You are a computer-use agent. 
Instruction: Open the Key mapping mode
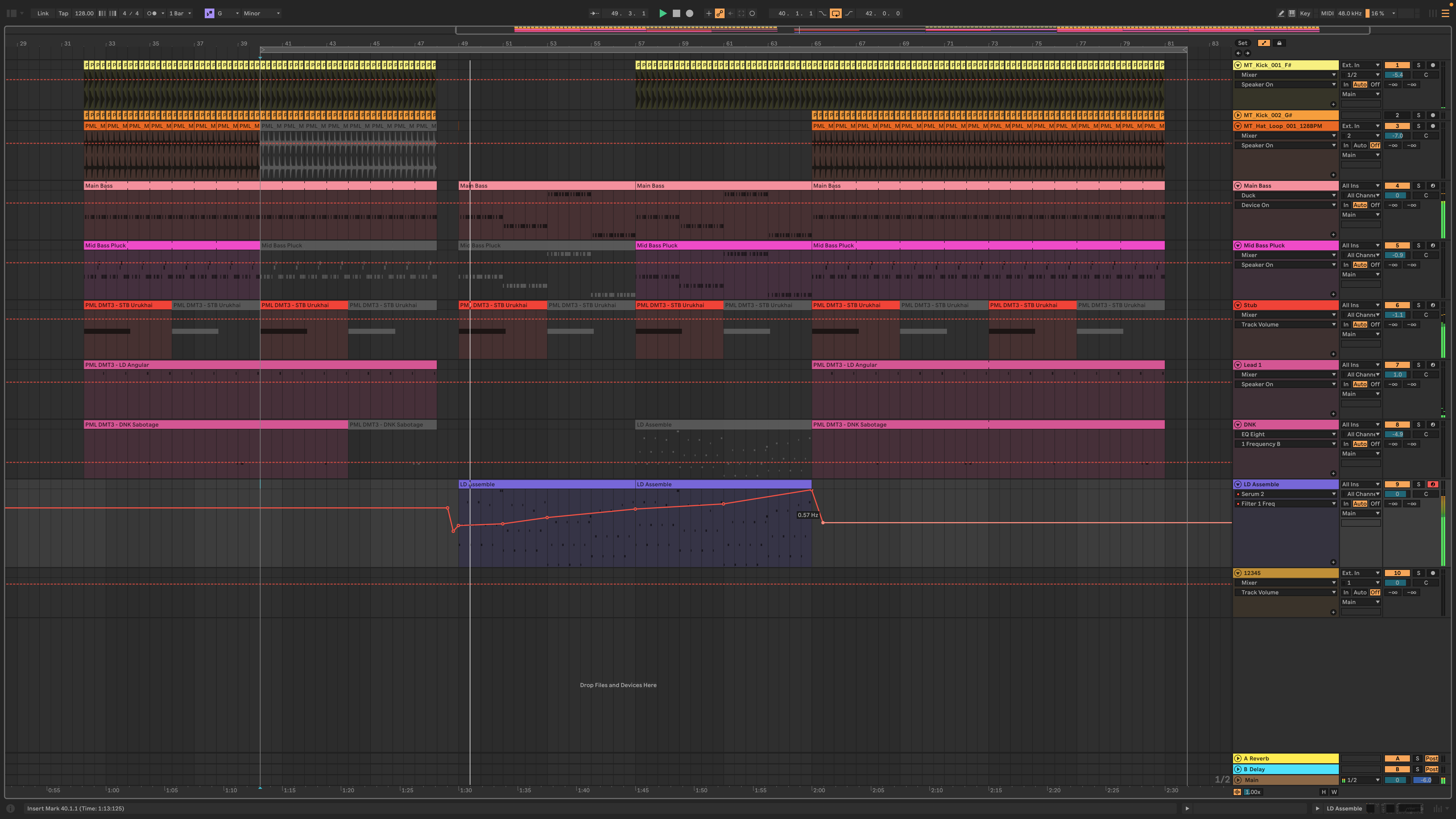(1304, 13)
